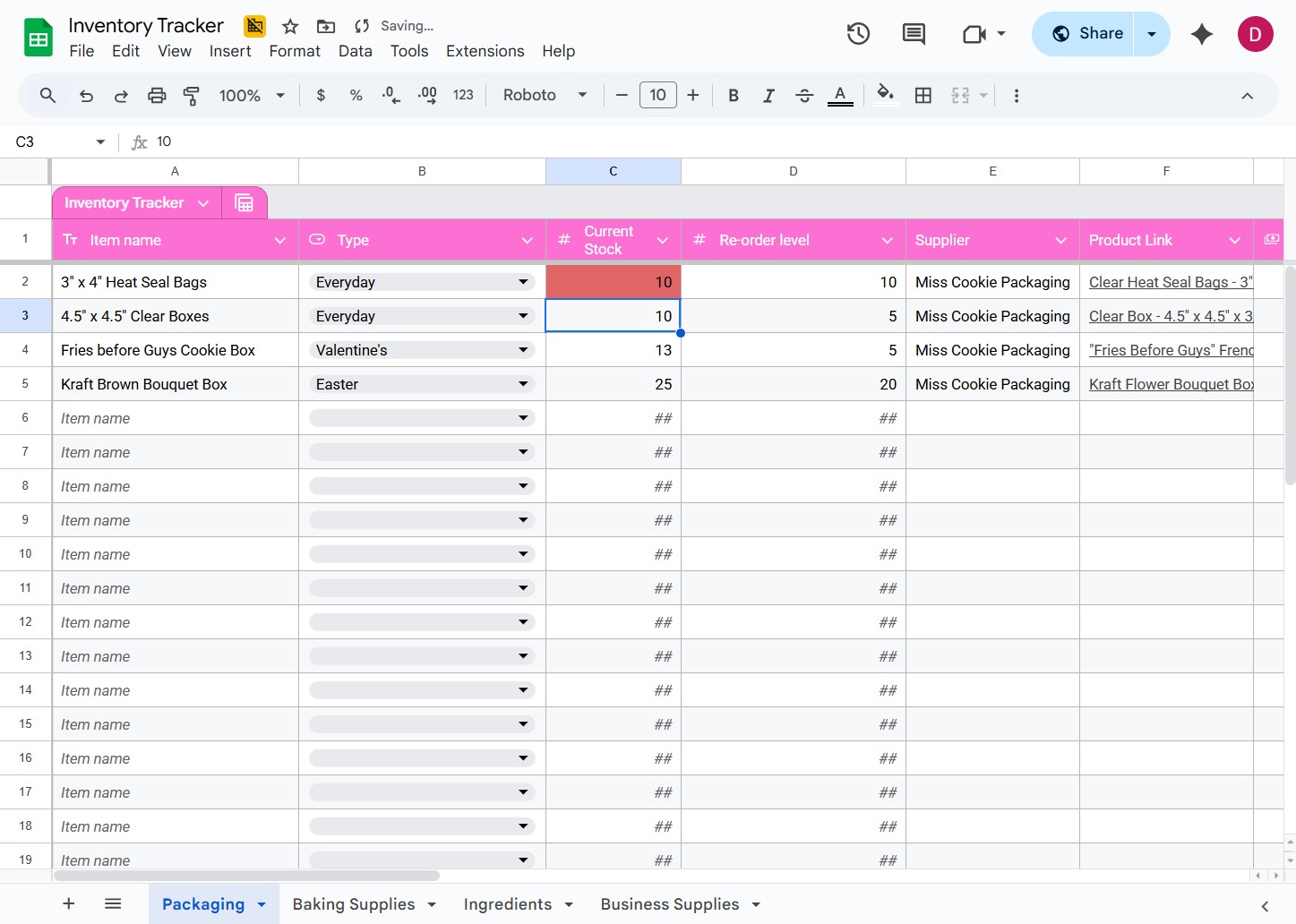Click the search magnifier in toolbar

(48, 96)
